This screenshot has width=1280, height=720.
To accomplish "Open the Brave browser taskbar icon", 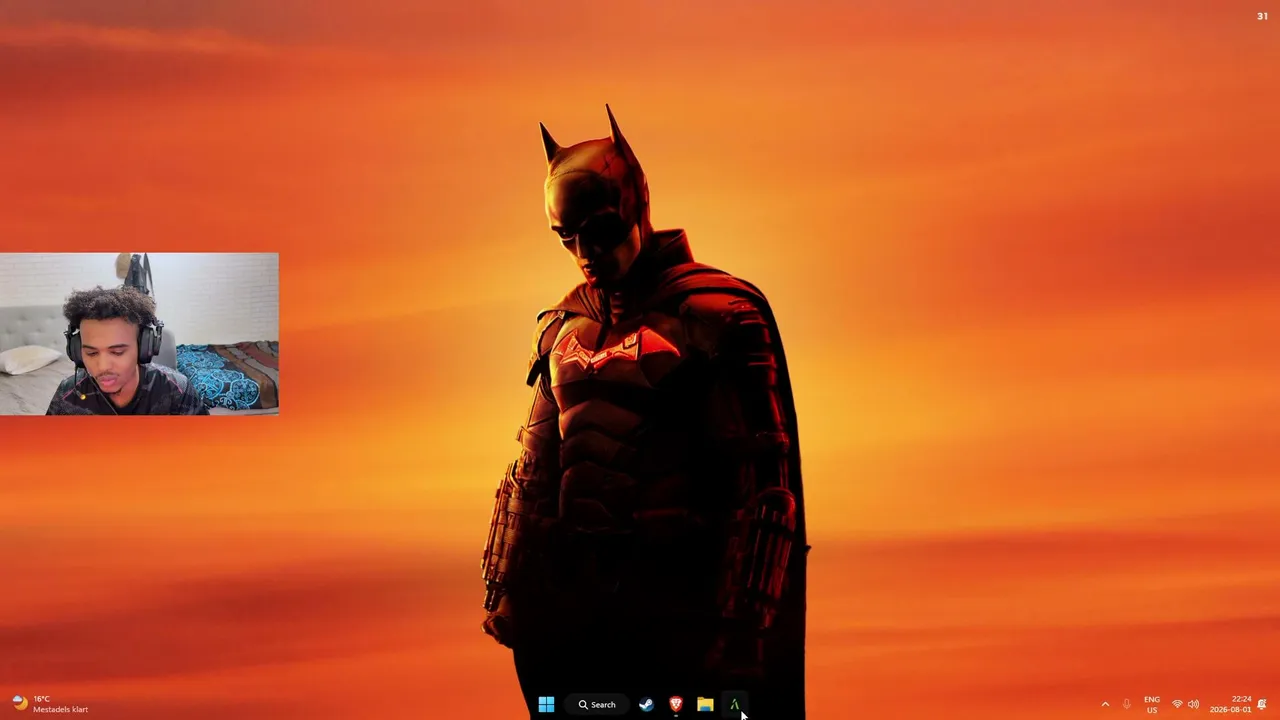I will [x=676, y=705].
